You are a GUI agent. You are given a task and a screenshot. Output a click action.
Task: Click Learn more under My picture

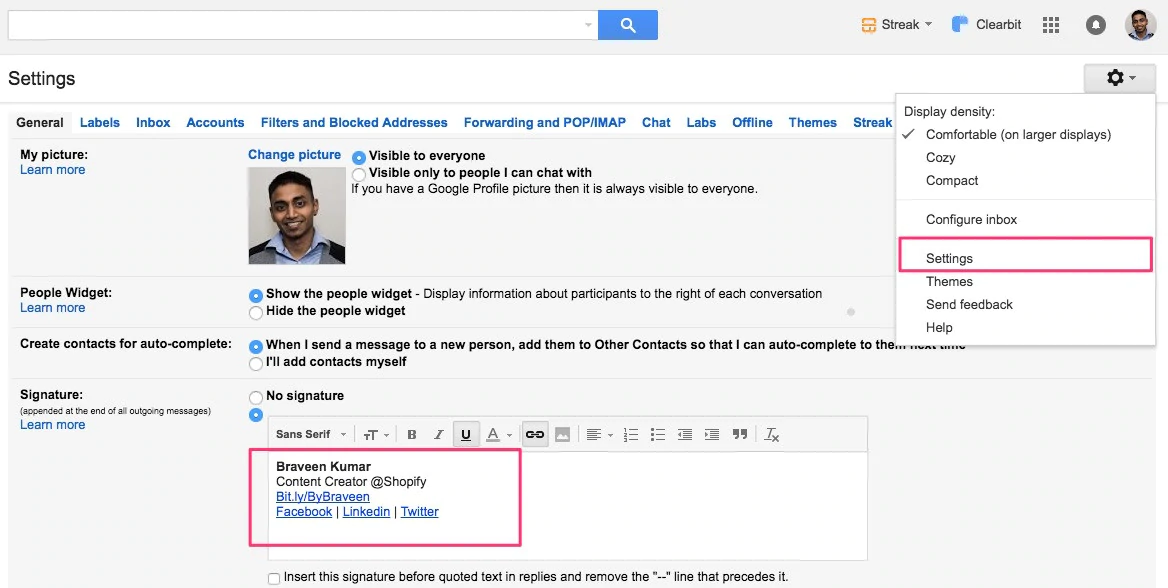tap(52, 170)
